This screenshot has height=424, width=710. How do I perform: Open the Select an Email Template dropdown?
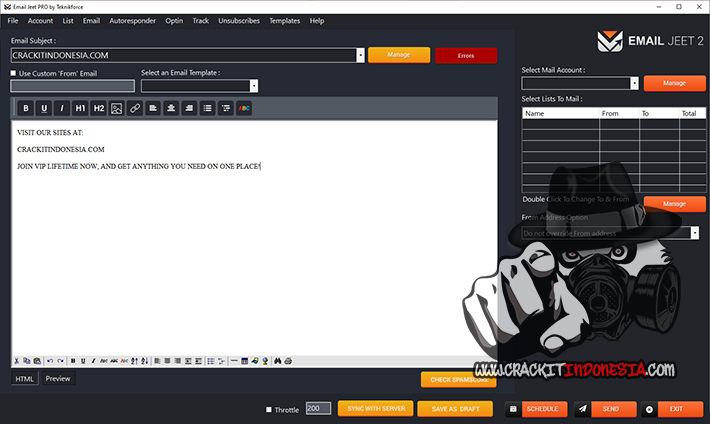tap(254, 86)
